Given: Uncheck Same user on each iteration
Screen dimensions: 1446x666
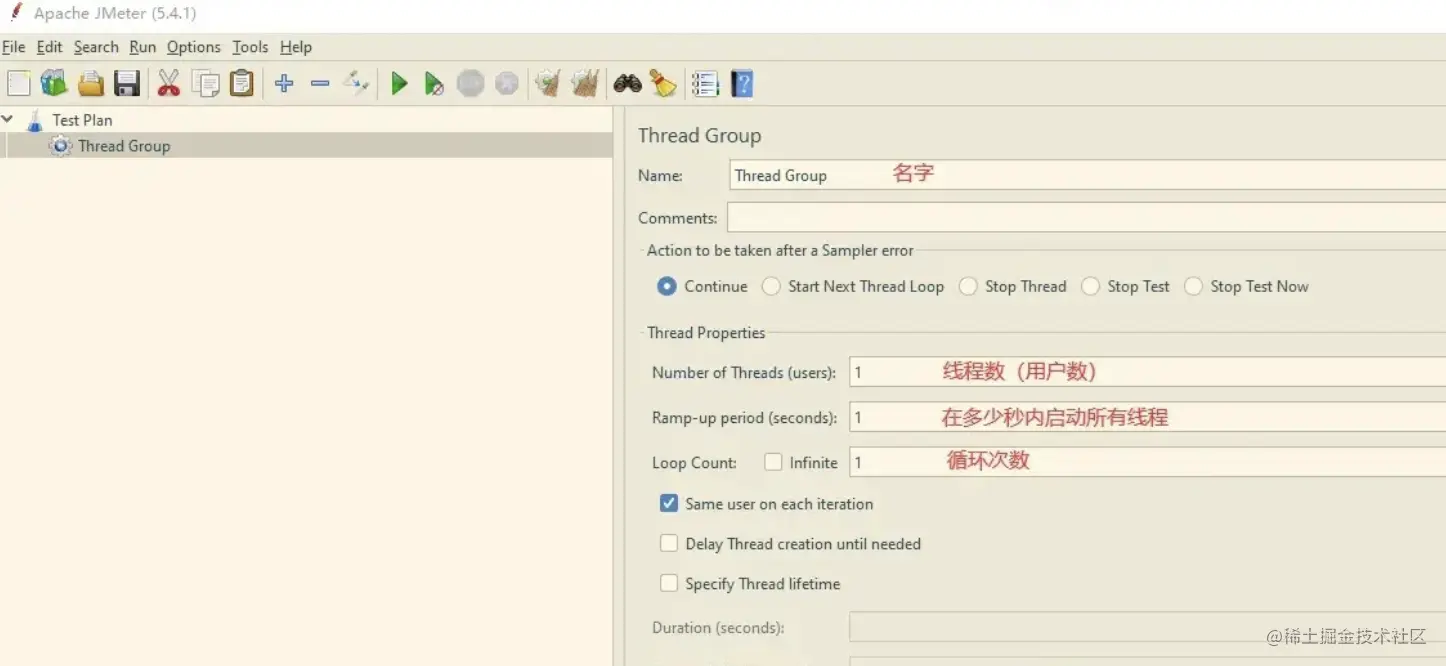Looking at the screenshot, I should coord(669,503).
